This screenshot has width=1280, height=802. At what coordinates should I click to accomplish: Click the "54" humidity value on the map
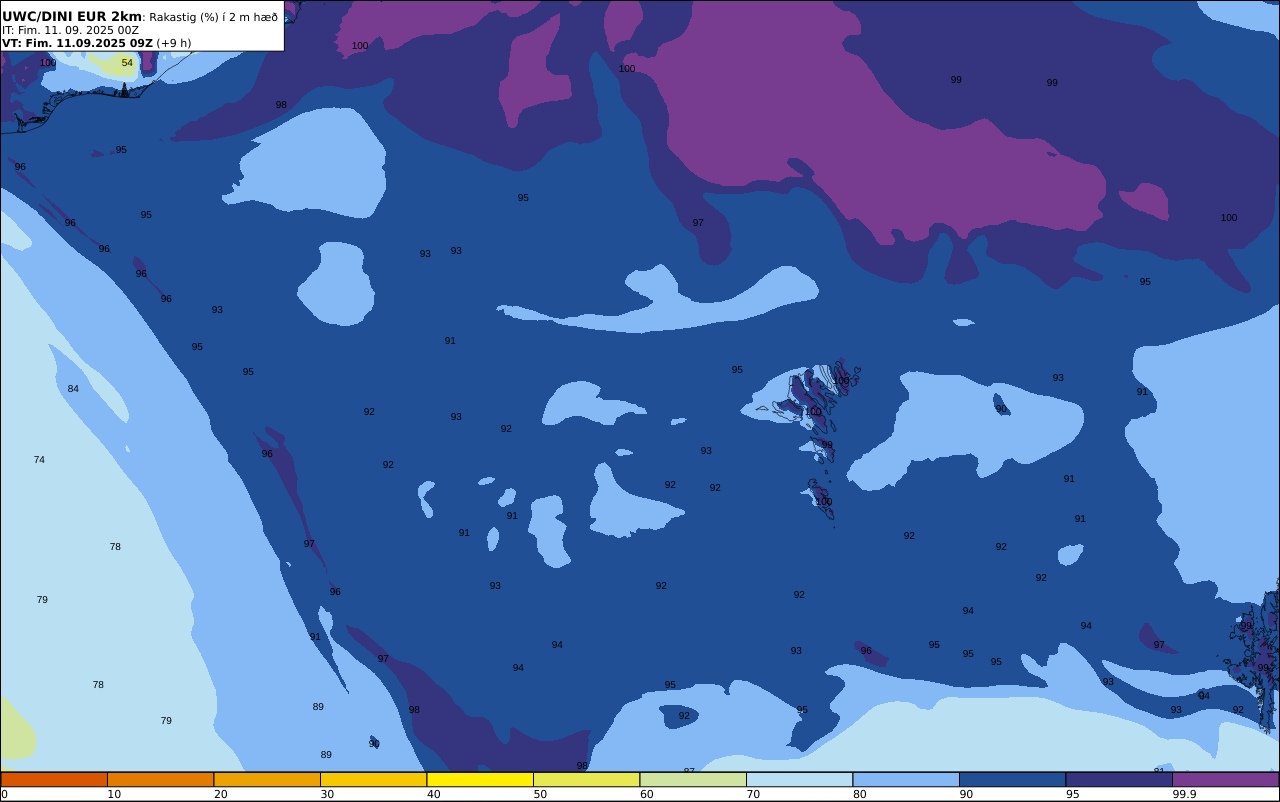click(x=127, y=63)
